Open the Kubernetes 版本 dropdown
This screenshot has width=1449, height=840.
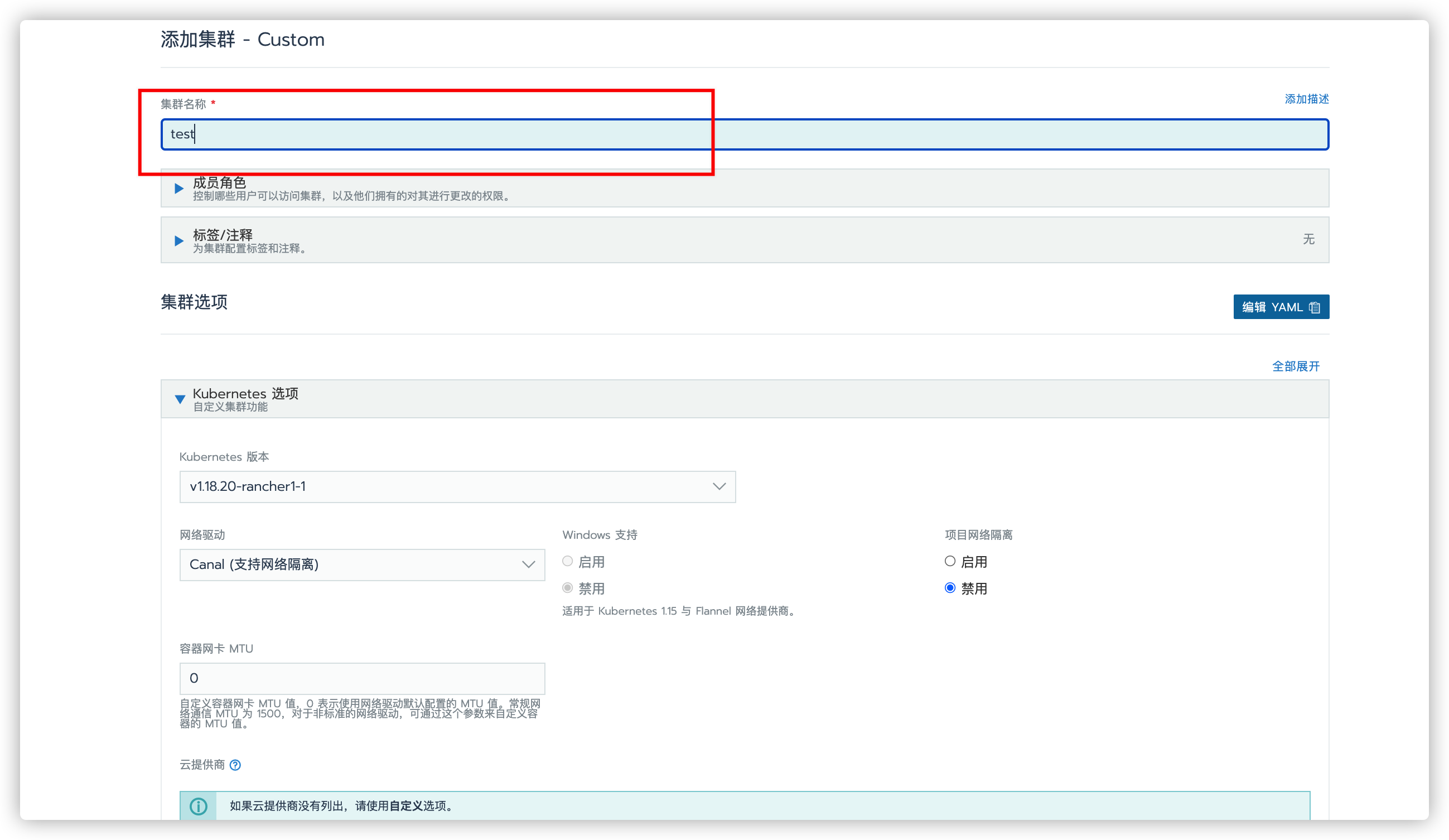[457, 487]
